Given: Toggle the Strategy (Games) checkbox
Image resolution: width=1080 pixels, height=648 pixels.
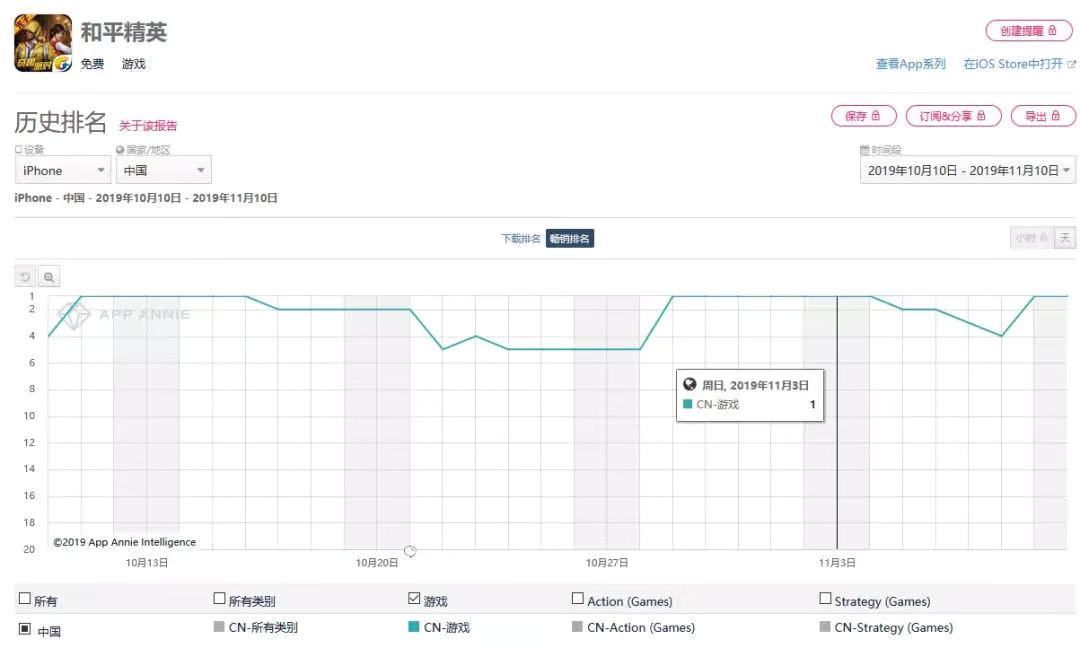Looking at the screenshot, I should click(x=825, y=598).
